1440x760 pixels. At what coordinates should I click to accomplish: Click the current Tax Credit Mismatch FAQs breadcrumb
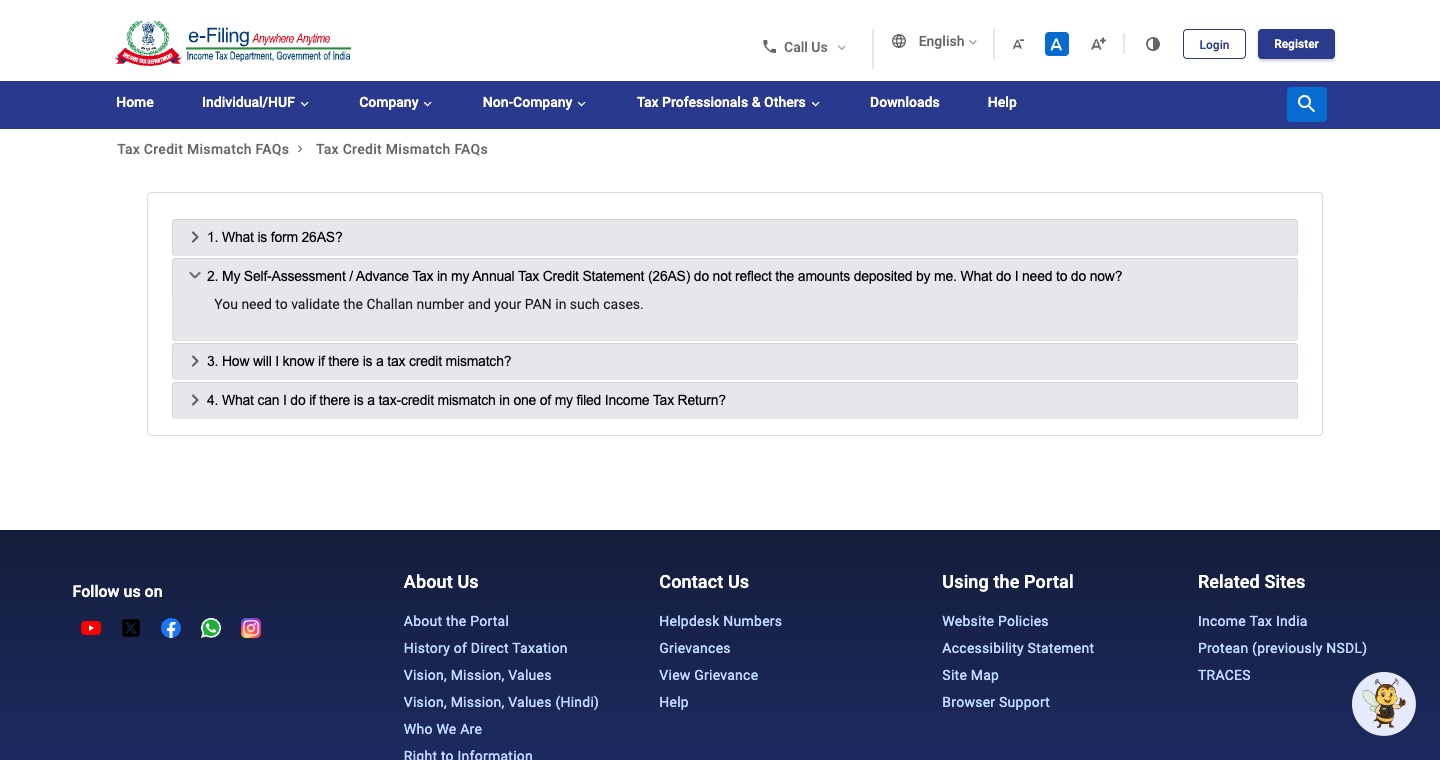coord(402,149)
